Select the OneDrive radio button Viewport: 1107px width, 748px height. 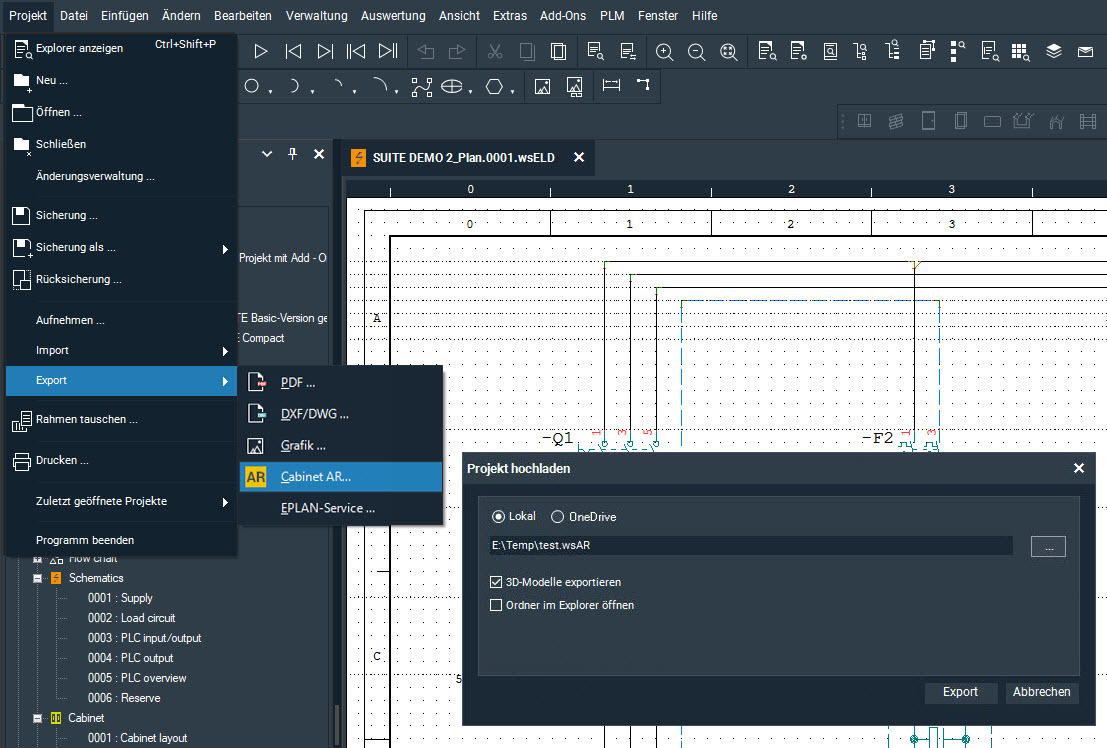558,516
